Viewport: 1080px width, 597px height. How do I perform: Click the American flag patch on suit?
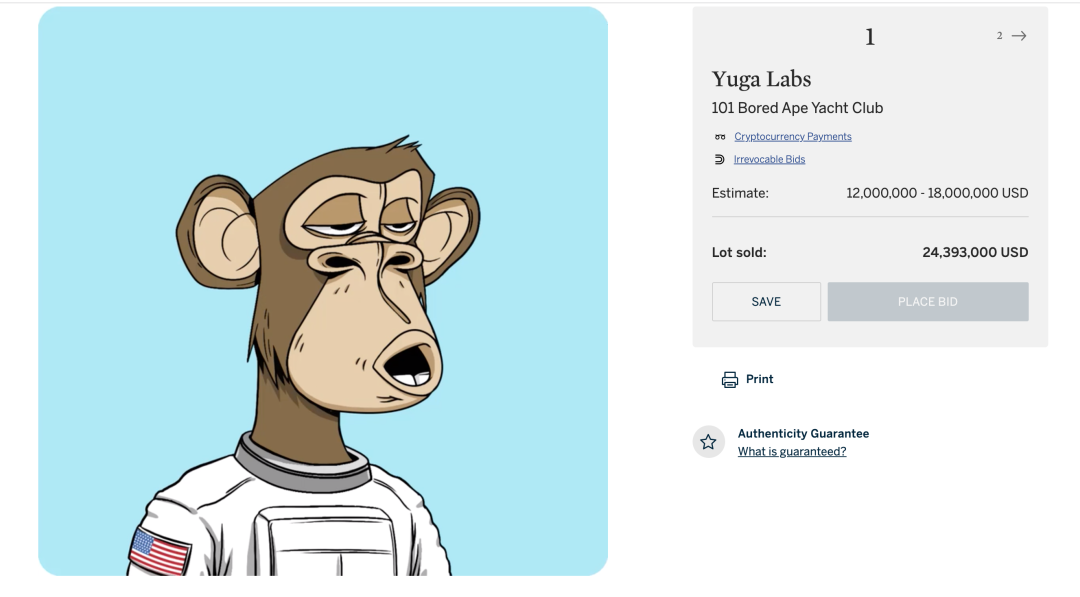point(160,552)
